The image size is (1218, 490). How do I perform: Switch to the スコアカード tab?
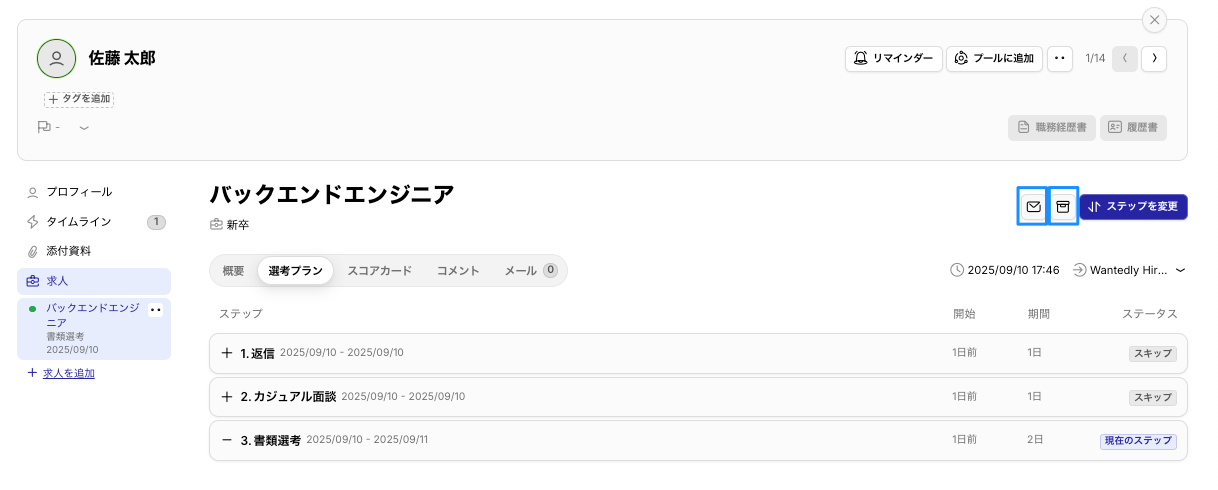coord(379,270)
